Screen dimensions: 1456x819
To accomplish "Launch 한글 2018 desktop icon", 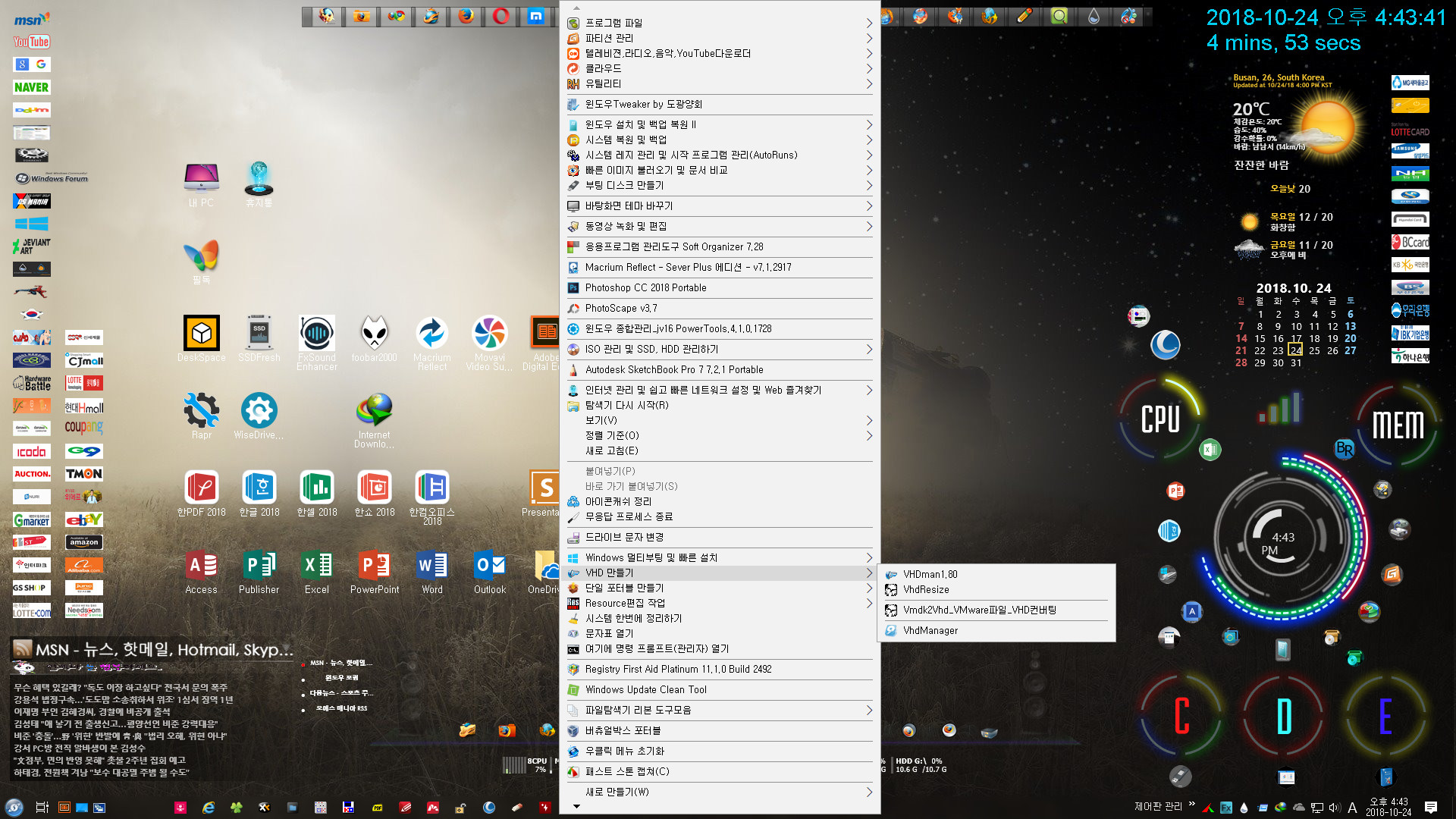I will (x=259, y=493).
